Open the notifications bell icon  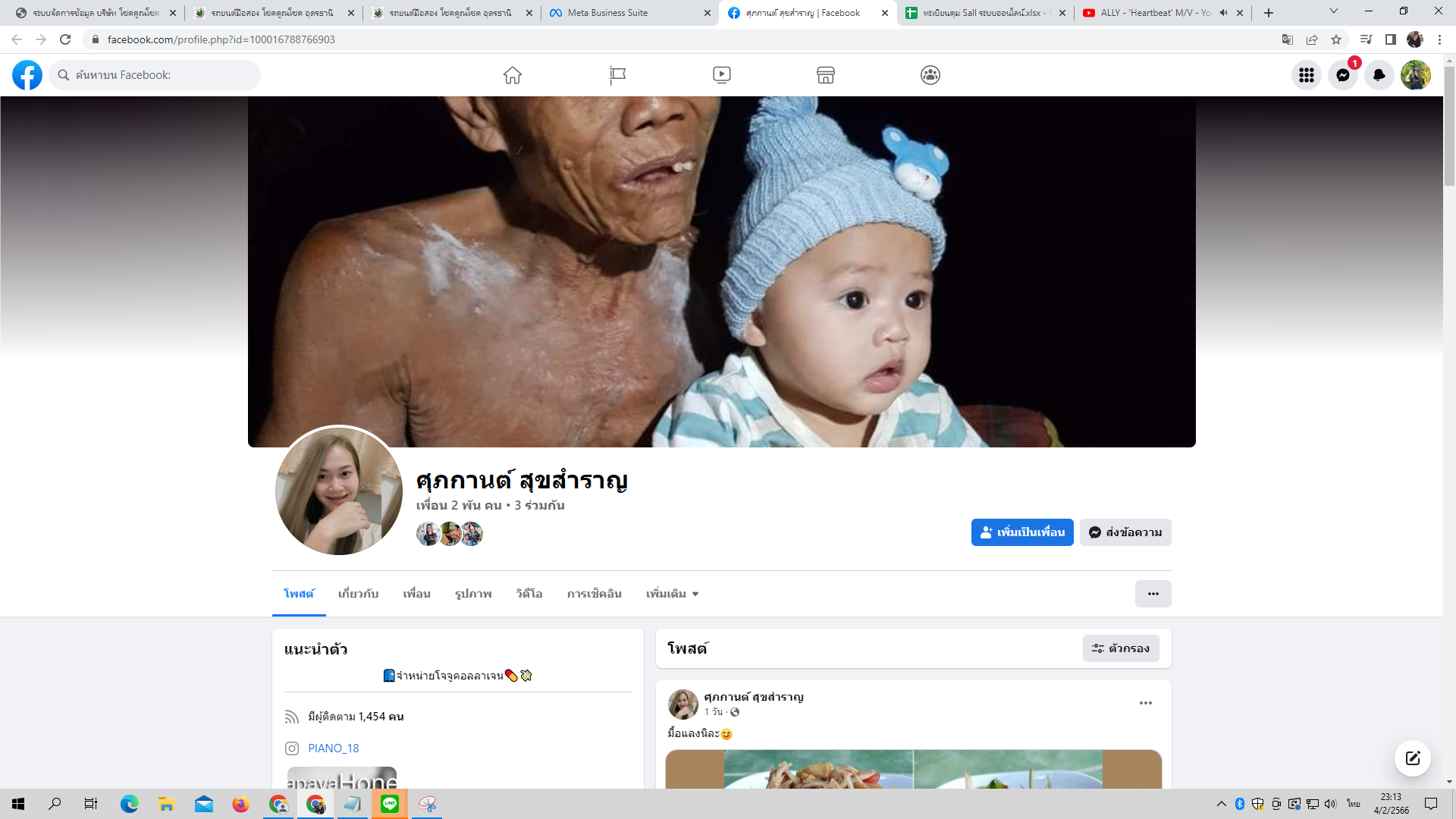[1379, 75]
